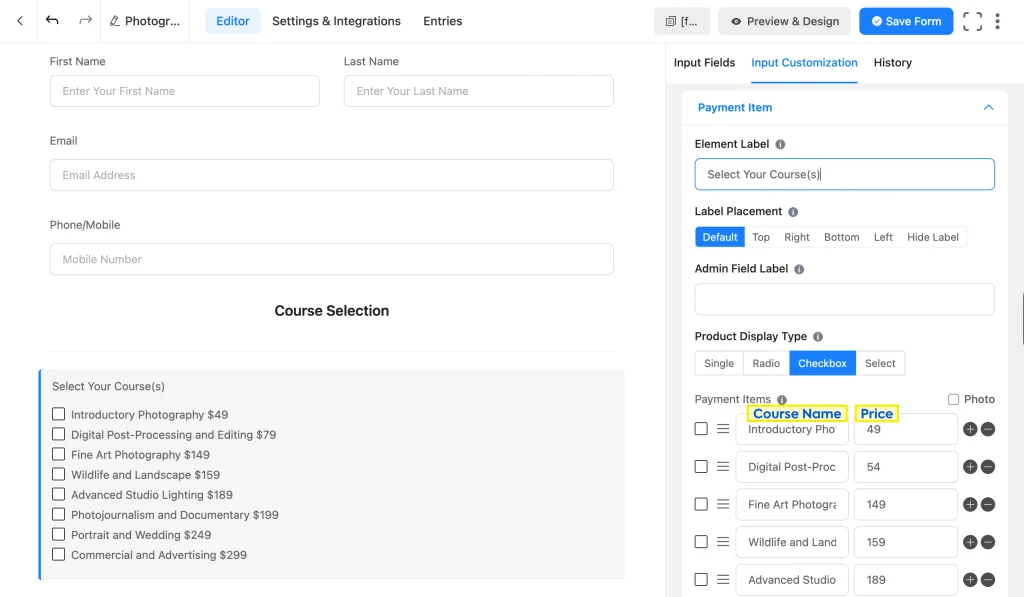Click the Admin Field Label input
1024x597 pixels.
coord(844,299)
